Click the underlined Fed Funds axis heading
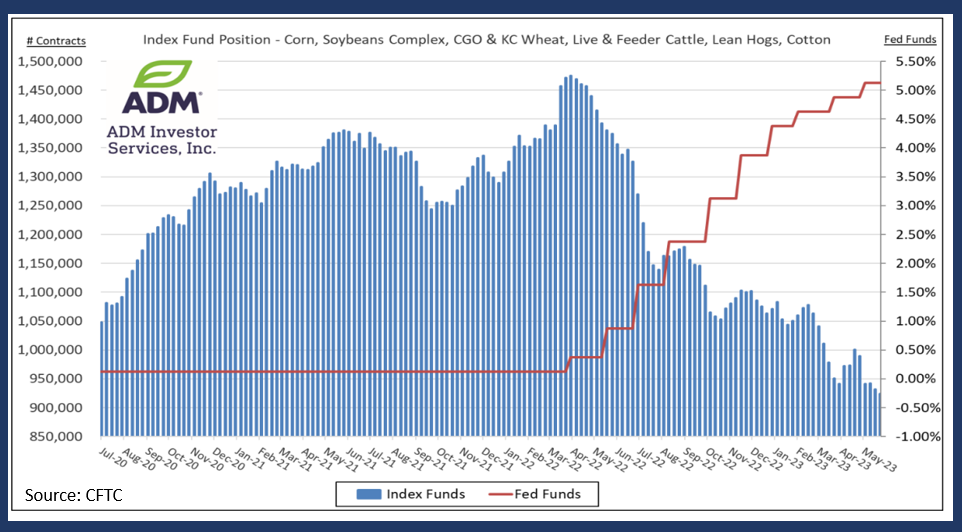962x532 pixels. (909, 41)
